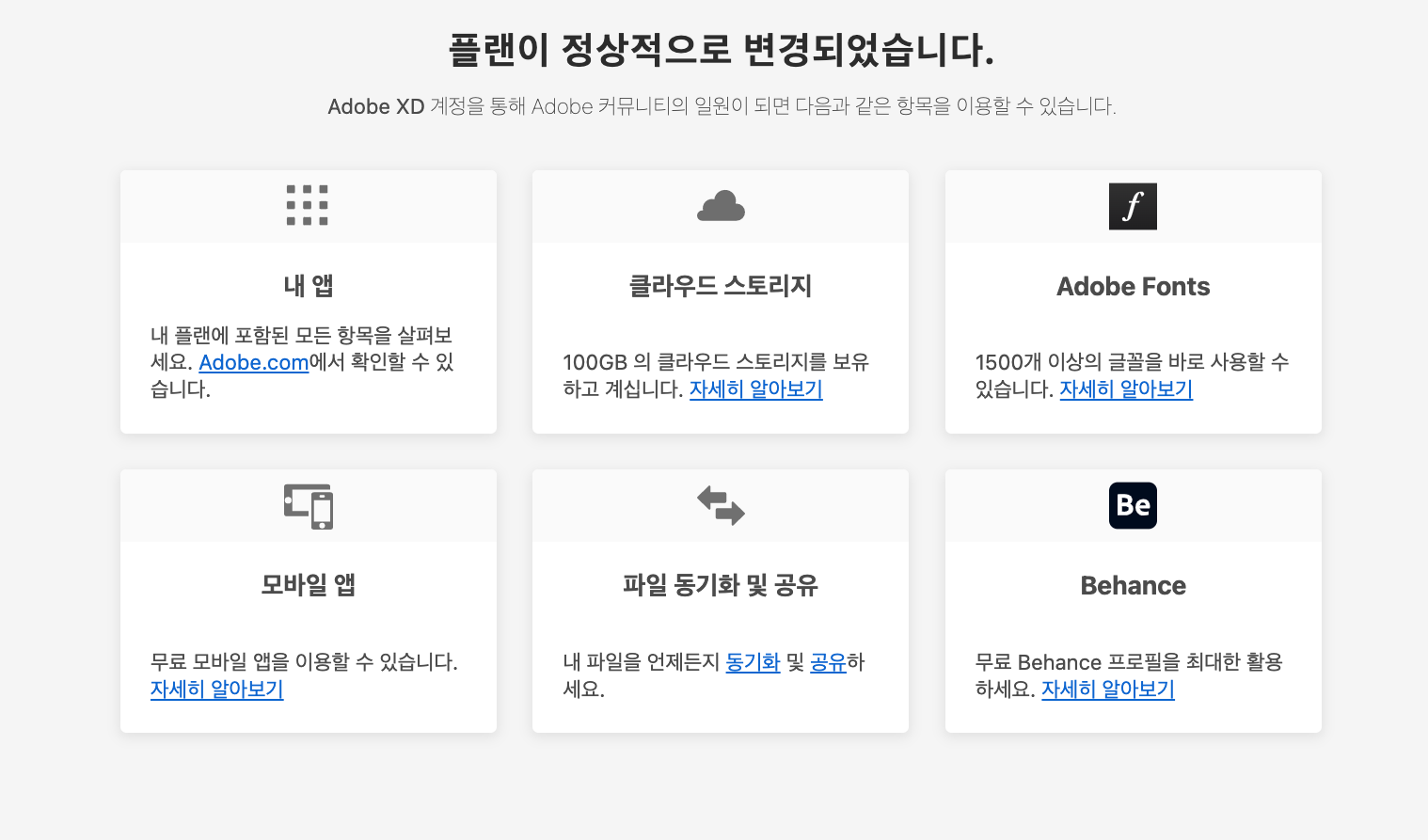This screenshot has height=840, width=1428.
Task: Follow the 공유 link in file sync card
Action: [829, 662]
